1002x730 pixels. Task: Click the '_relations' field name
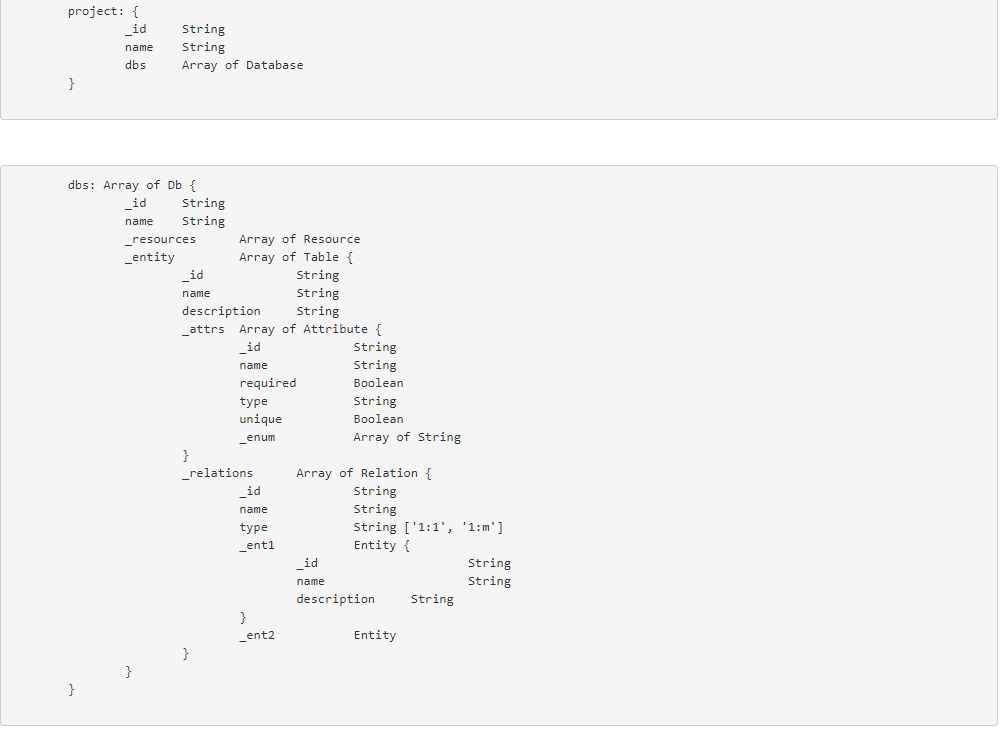pyautogui.click(x=217, y=473)
